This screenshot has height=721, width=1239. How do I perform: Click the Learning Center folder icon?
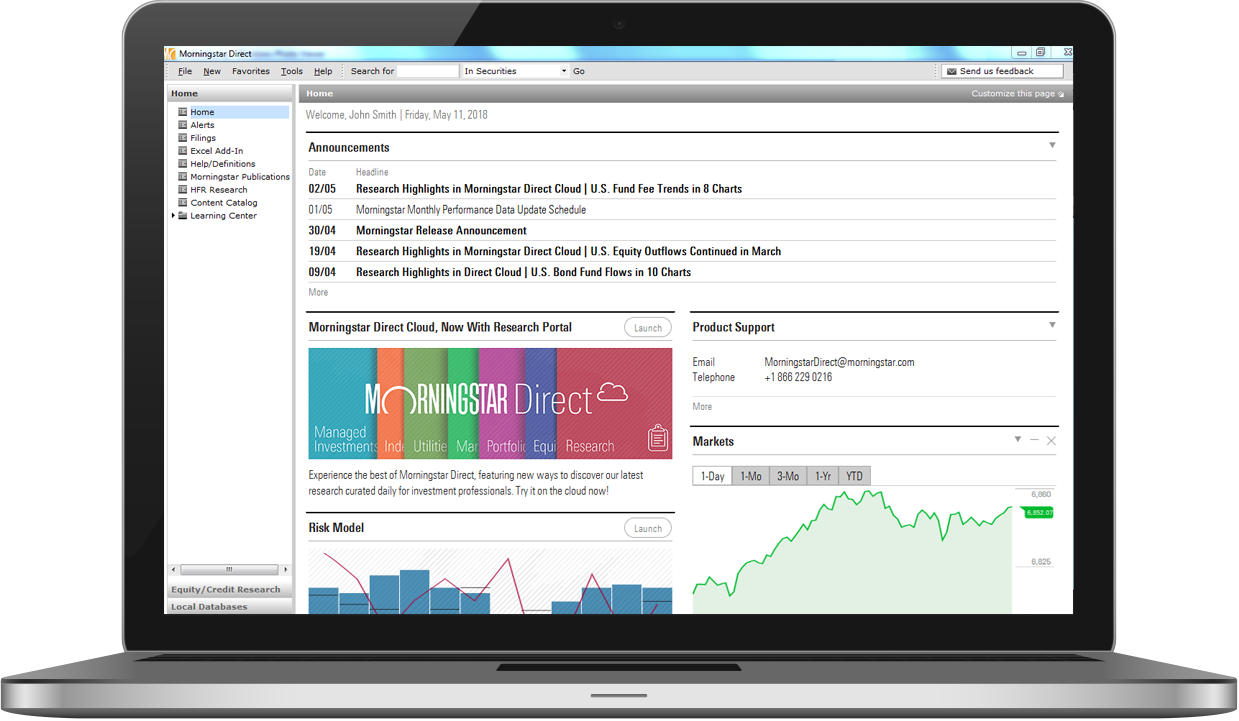183,216
